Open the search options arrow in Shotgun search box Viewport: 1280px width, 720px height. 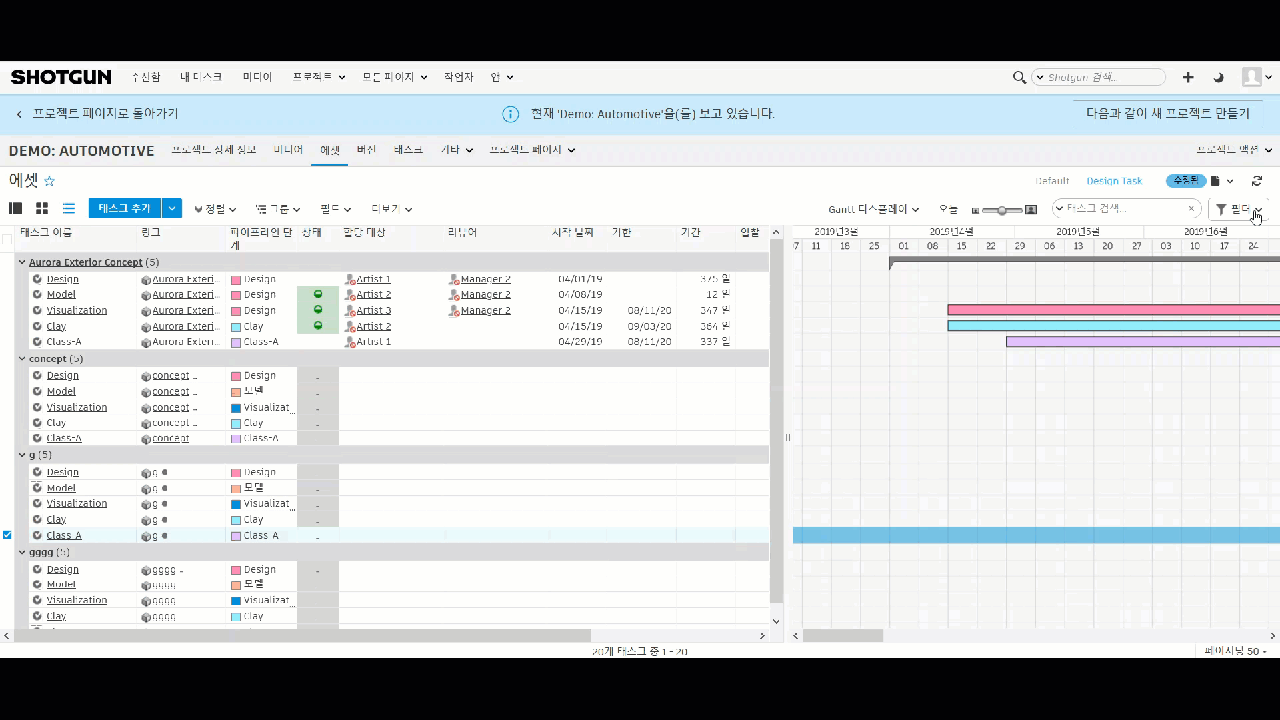(x=1039, y=77)
